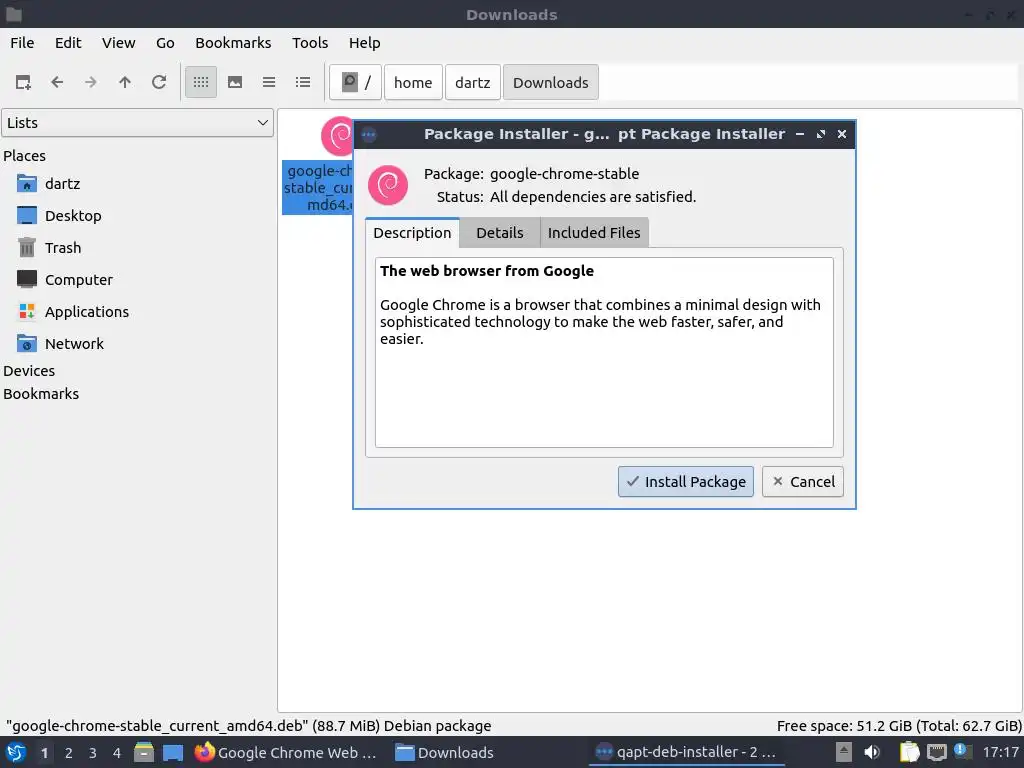Open the Package Installer window menu icon
1024x768 pixels.
pos(369,135)
